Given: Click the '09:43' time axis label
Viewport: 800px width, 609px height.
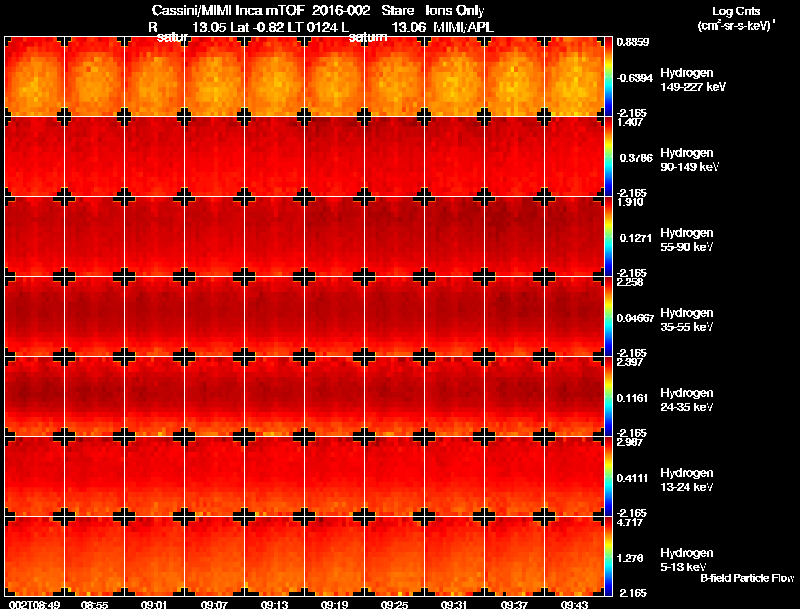Looking at the screenshot, I should pyautogui.click(x=574, y=604).
